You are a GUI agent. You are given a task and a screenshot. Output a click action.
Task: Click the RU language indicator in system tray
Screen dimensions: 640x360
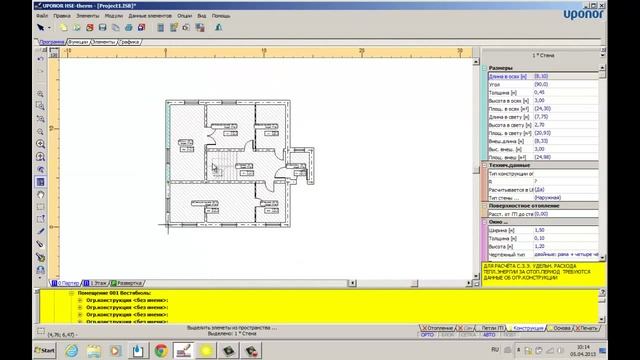pos(495,350)
